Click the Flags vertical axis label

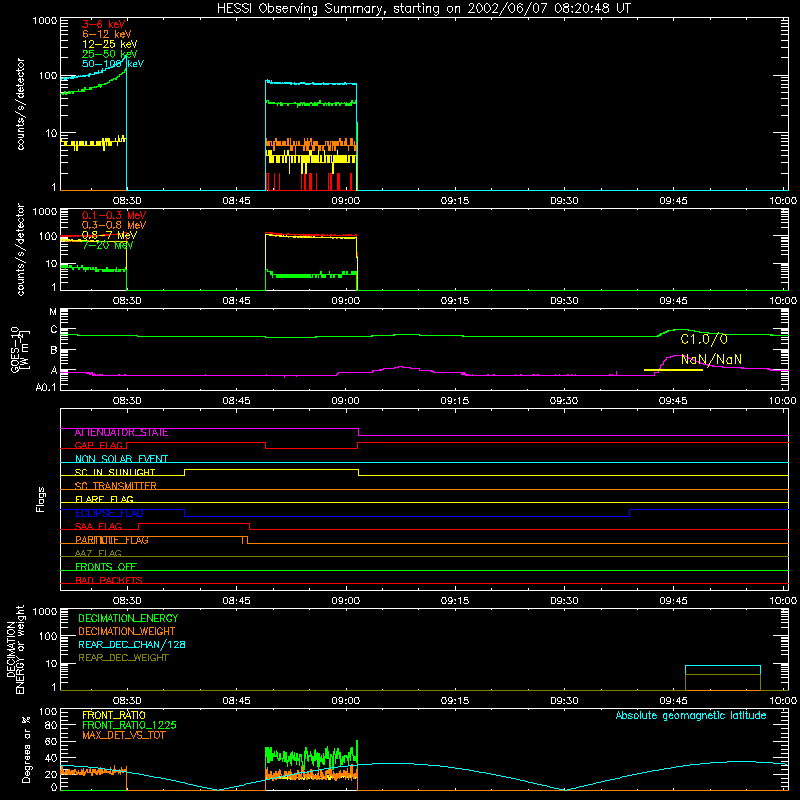(40, 499)
